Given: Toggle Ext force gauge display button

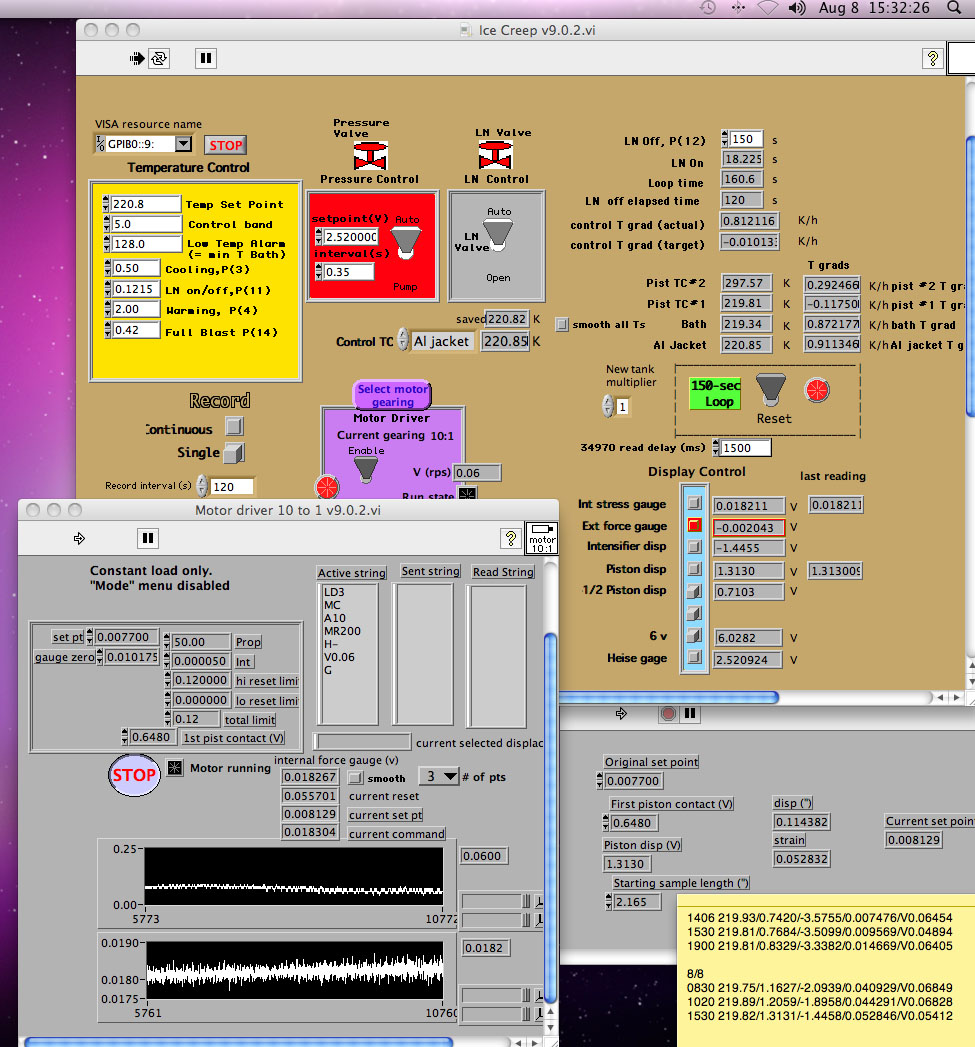Looking at the screenshot, I should point(694,525).
